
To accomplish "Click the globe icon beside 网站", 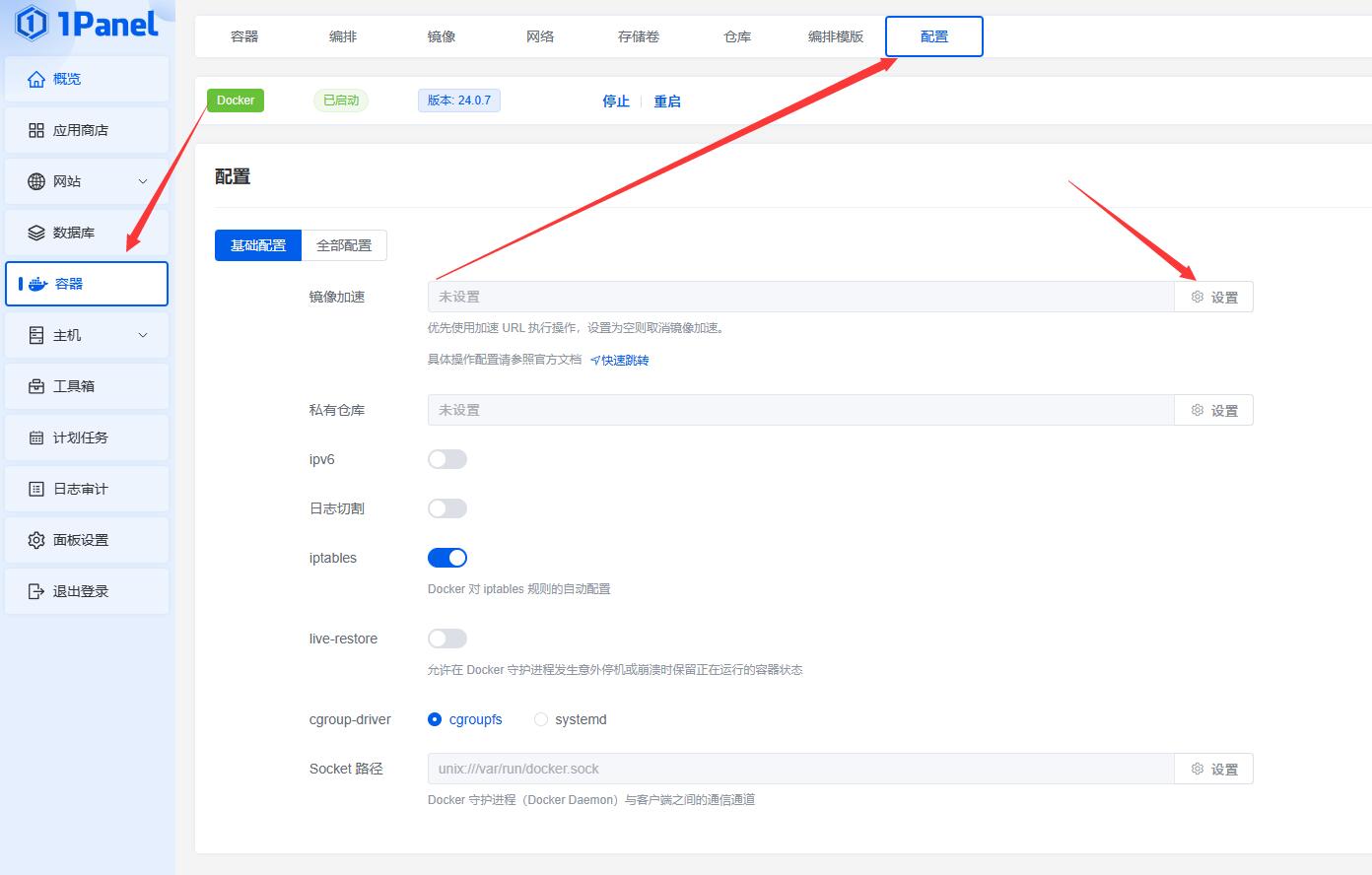I will click(36, 181).
